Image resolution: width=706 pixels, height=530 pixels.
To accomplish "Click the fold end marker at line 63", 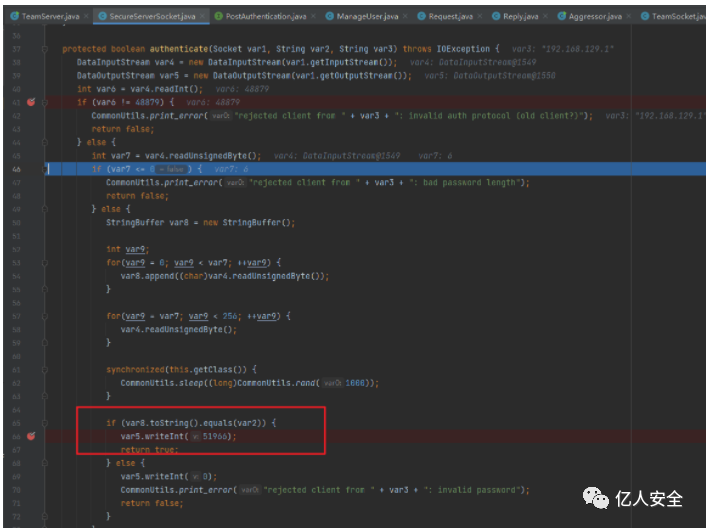I will coord(45,396).
